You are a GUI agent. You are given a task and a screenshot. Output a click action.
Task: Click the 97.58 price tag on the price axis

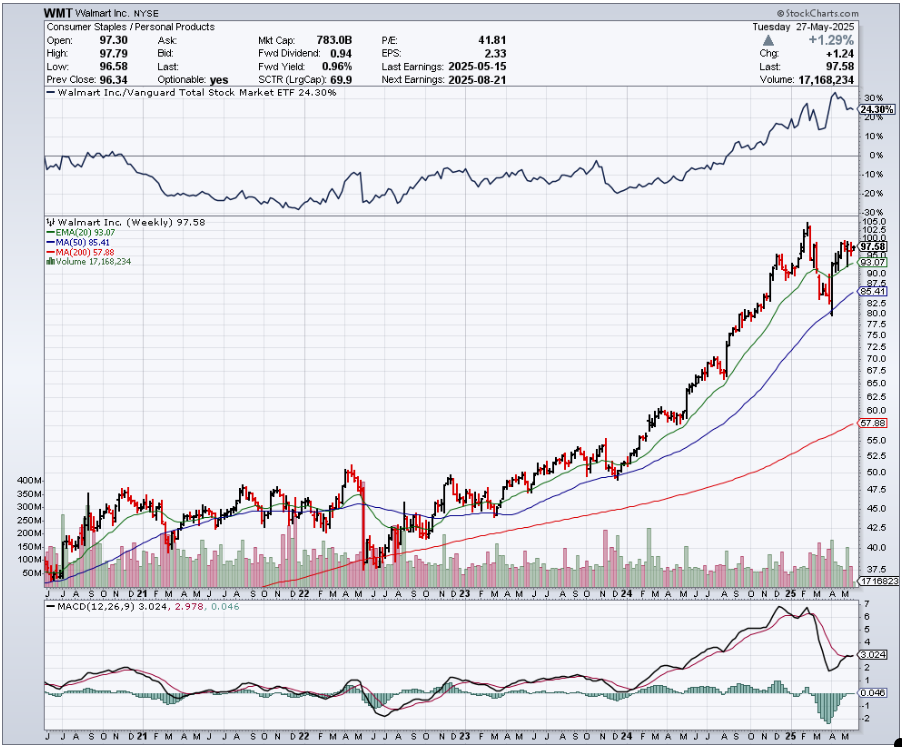pos(873,247)
